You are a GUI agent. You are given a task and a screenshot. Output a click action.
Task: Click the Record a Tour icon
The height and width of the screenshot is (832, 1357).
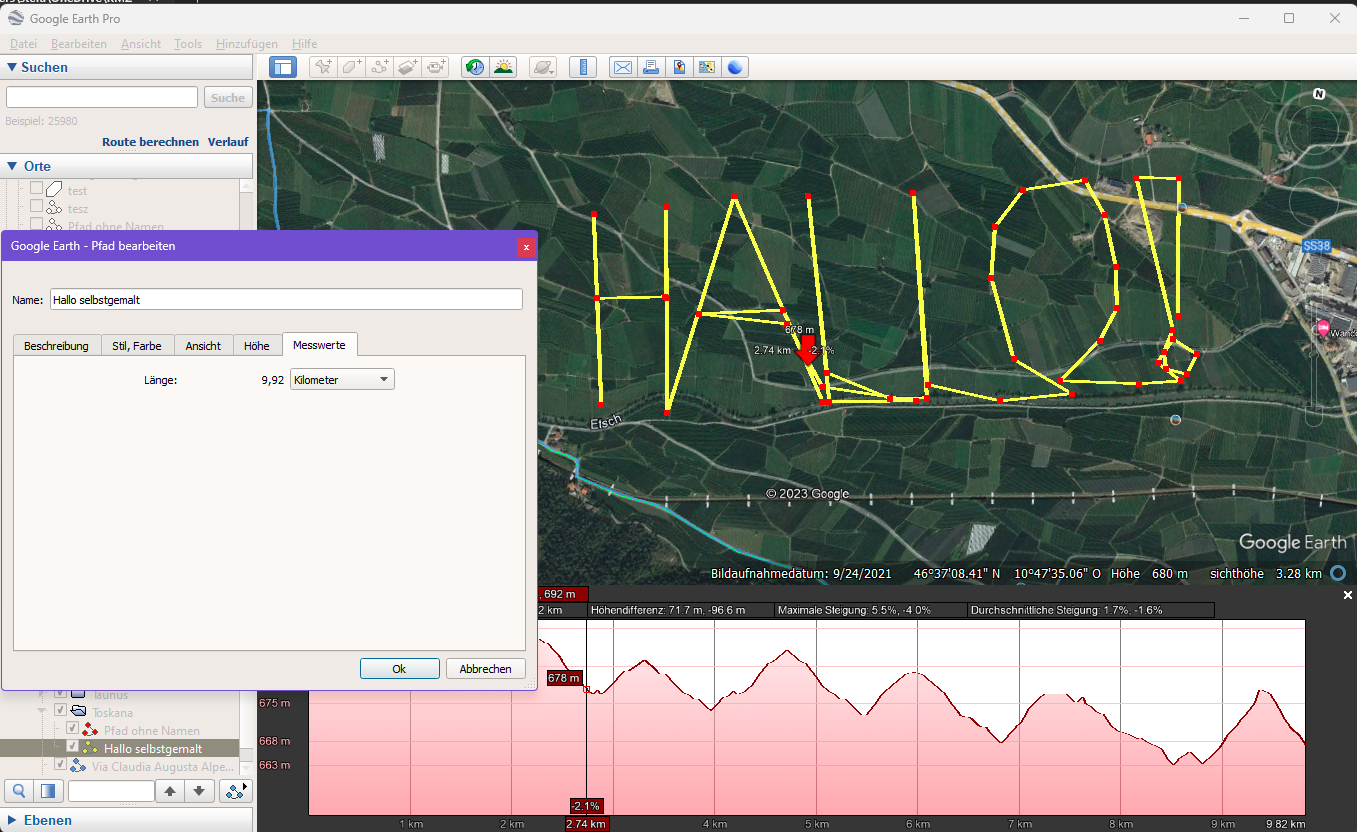tap(436, 67)
